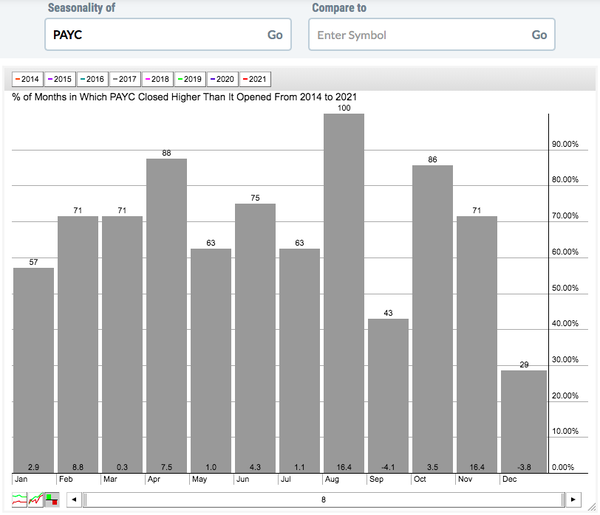
Task: Toggle the 2015 year legend
Action: tap(59, 79)
